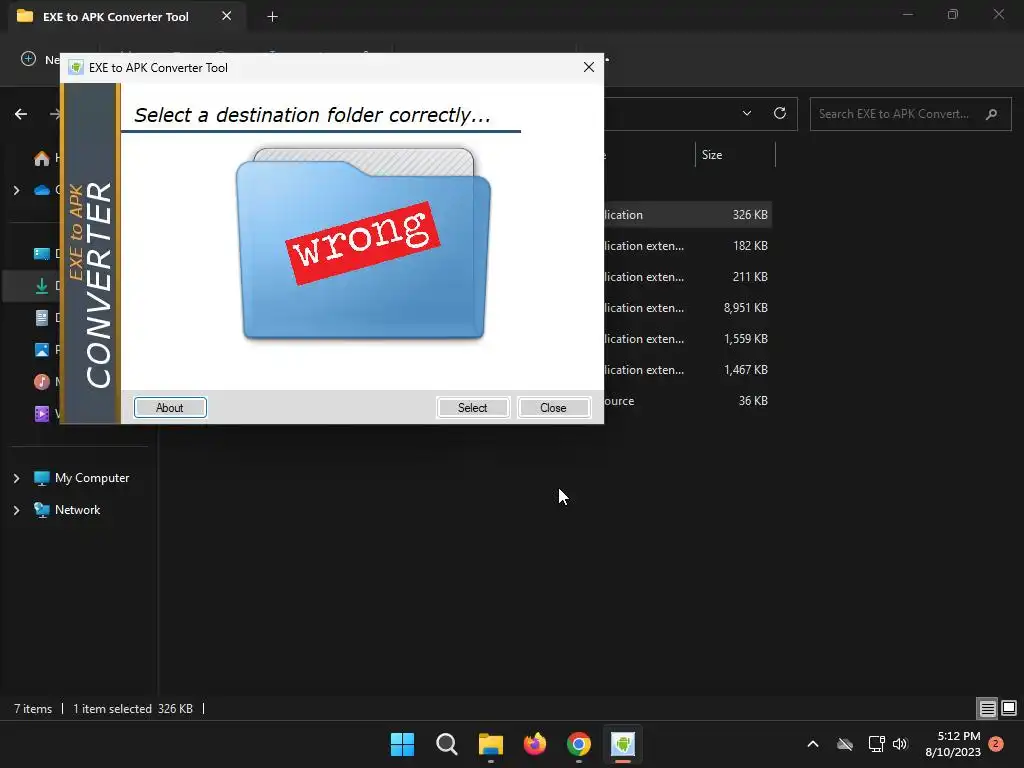The width and height of the screenshot is (1024, 768).
Task: Click the New plus icon in Explorer toolbar
Action: pos(28,59)
